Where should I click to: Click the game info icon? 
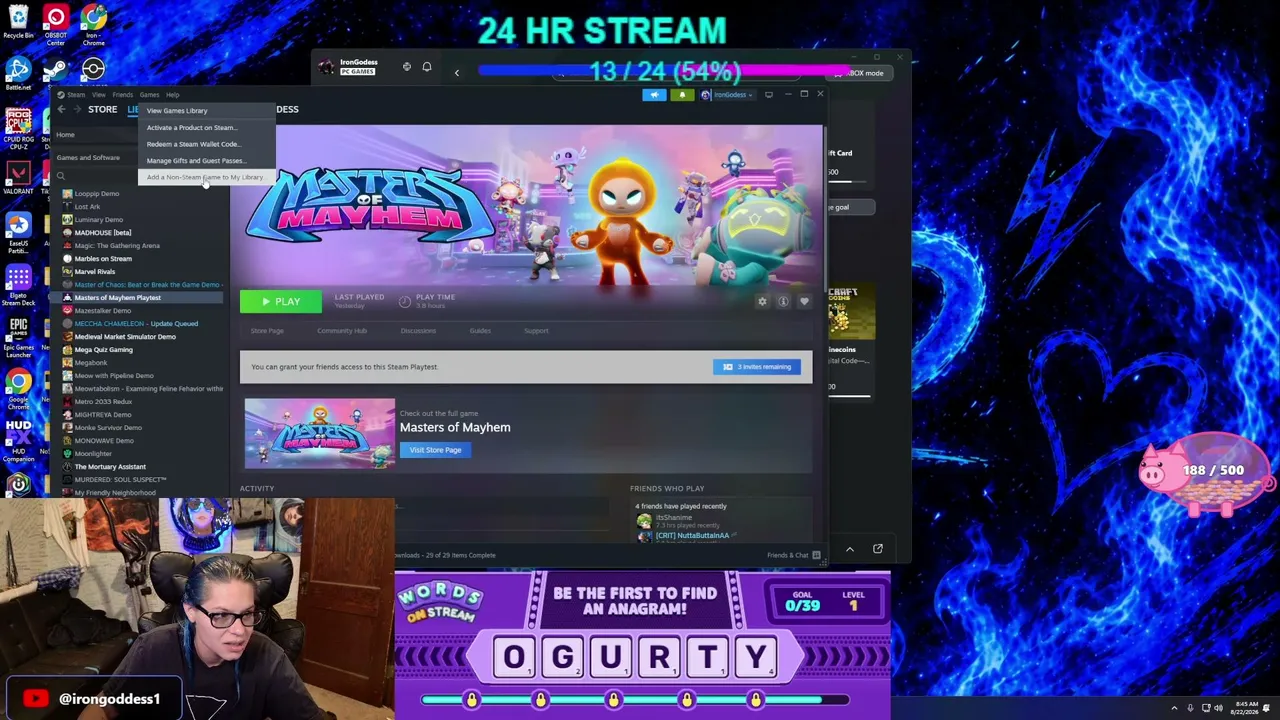point(783,301)
